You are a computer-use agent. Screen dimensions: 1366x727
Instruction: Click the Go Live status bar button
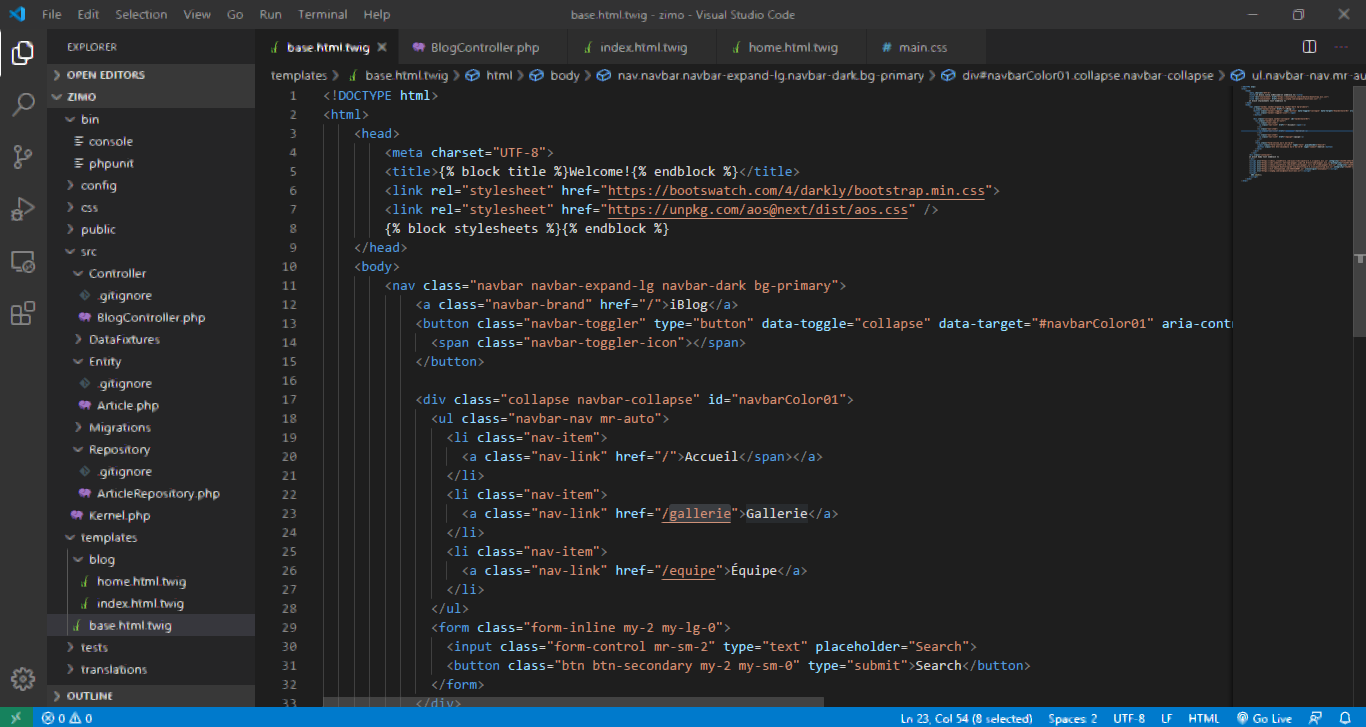(x=1264, y=718)
